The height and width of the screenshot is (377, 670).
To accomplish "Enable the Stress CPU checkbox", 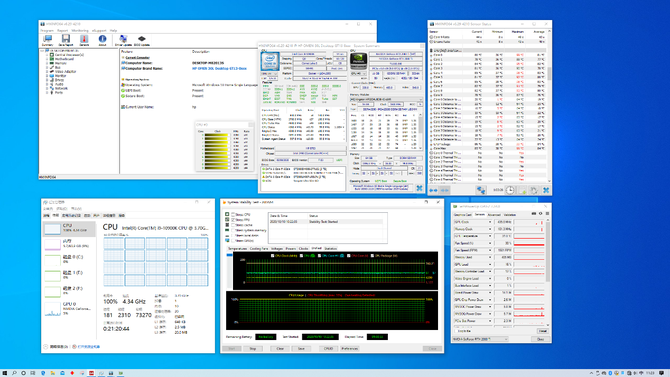I will pos(233,215).
